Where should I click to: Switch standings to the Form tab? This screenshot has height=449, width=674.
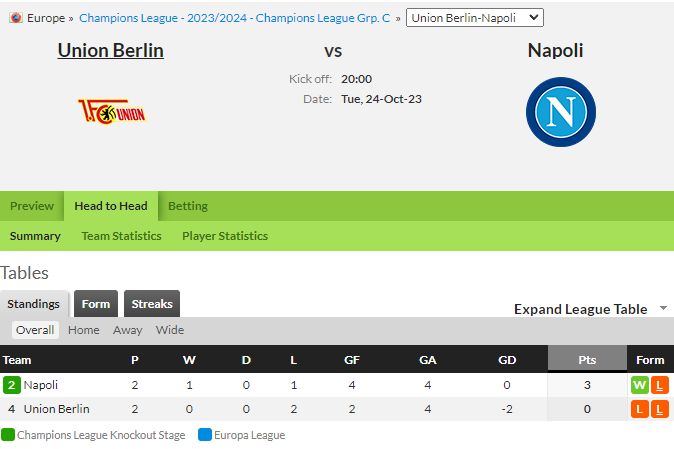click(96, 304)
